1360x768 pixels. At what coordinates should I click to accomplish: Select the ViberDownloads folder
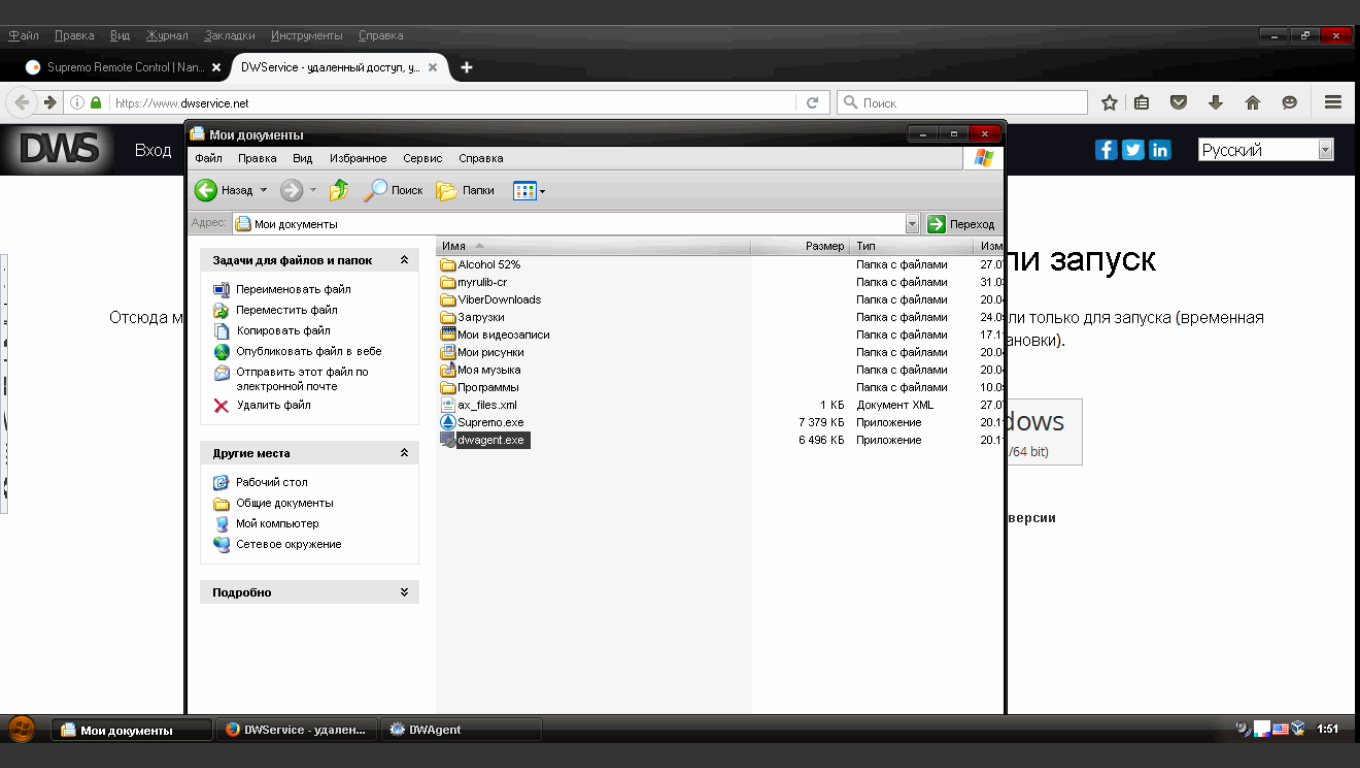click(491, 300)
